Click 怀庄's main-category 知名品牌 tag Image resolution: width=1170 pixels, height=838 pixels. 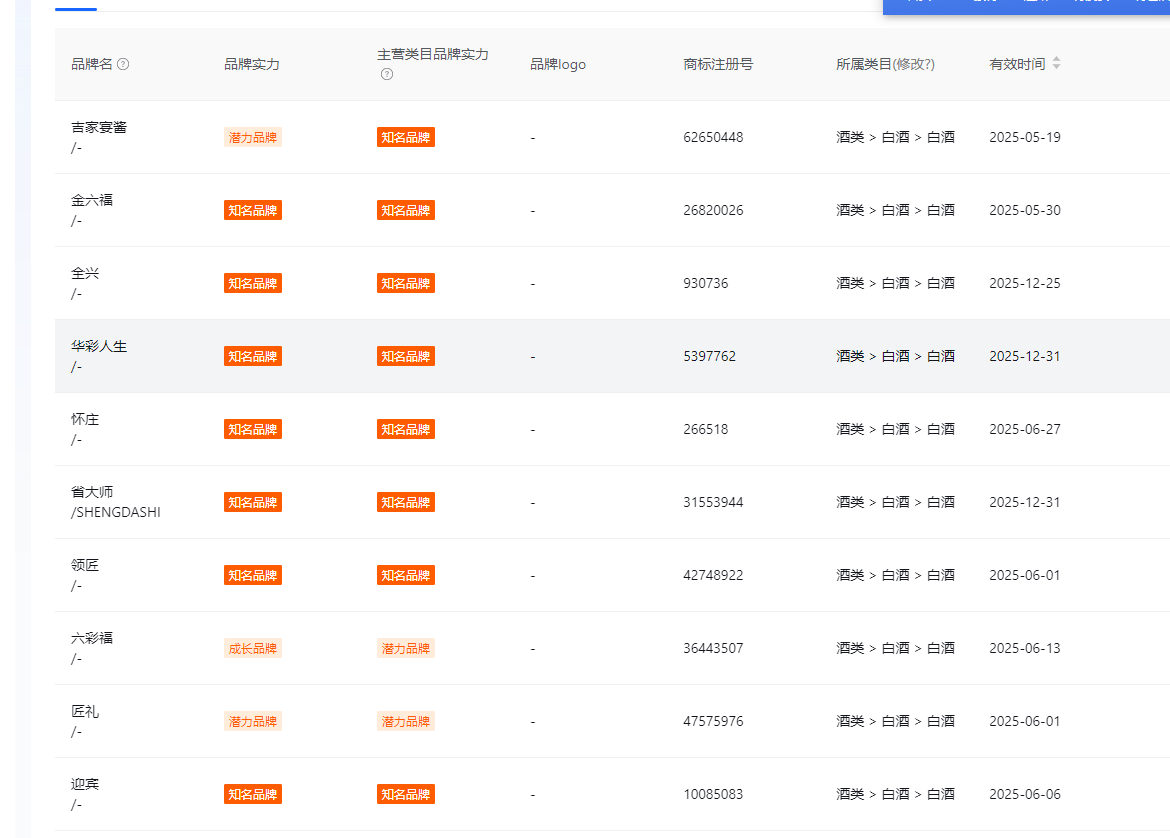click(x=406, y=429)
